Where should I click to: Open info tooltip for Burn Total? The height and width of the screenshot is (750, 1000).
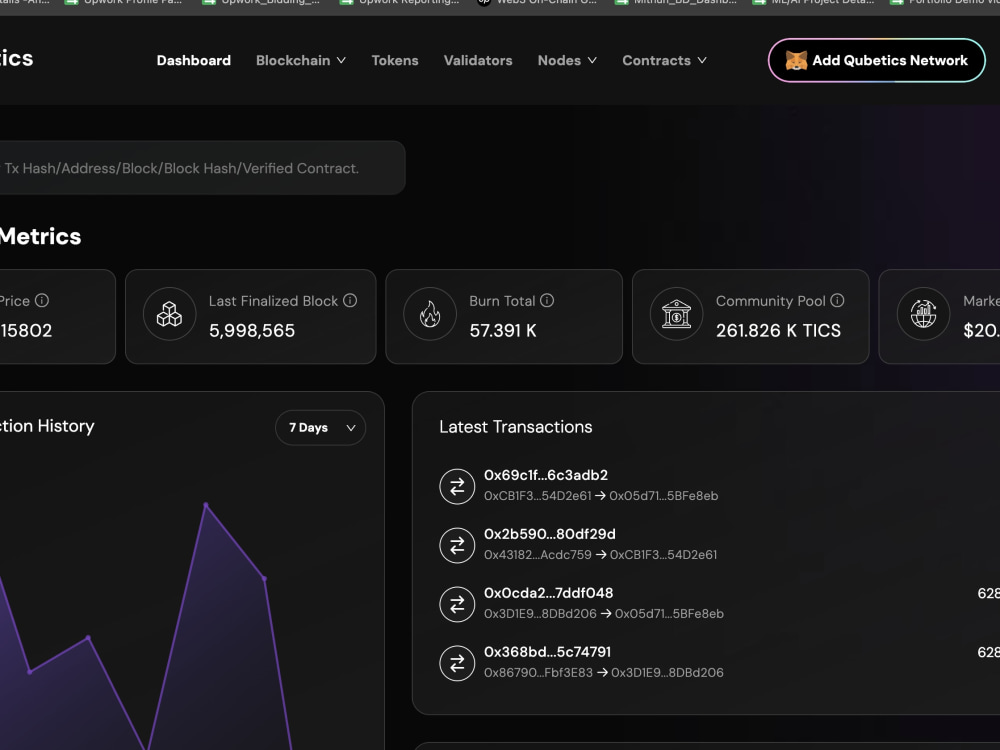click(547, 300)
